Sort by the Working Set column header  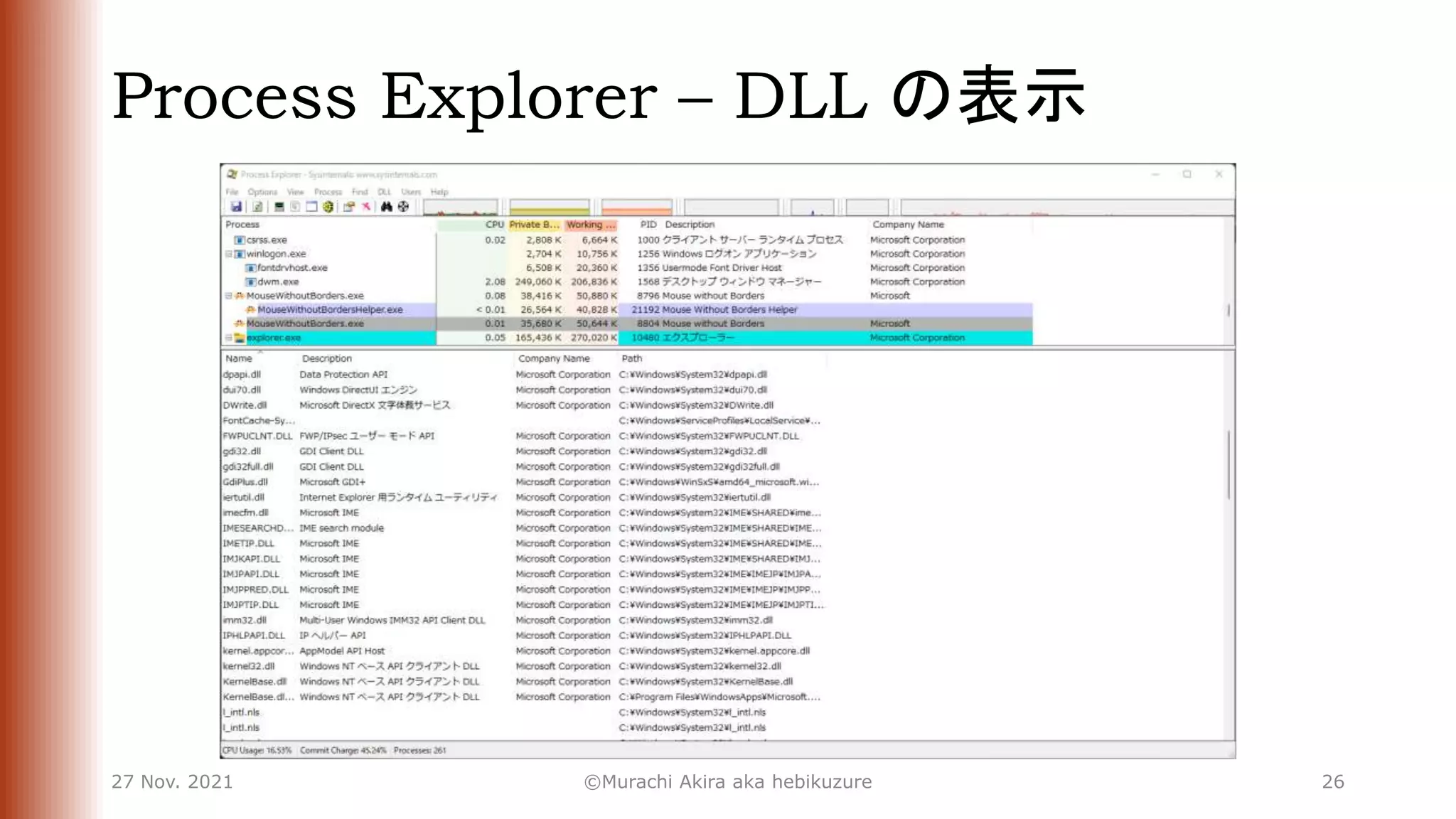[591, 225]
